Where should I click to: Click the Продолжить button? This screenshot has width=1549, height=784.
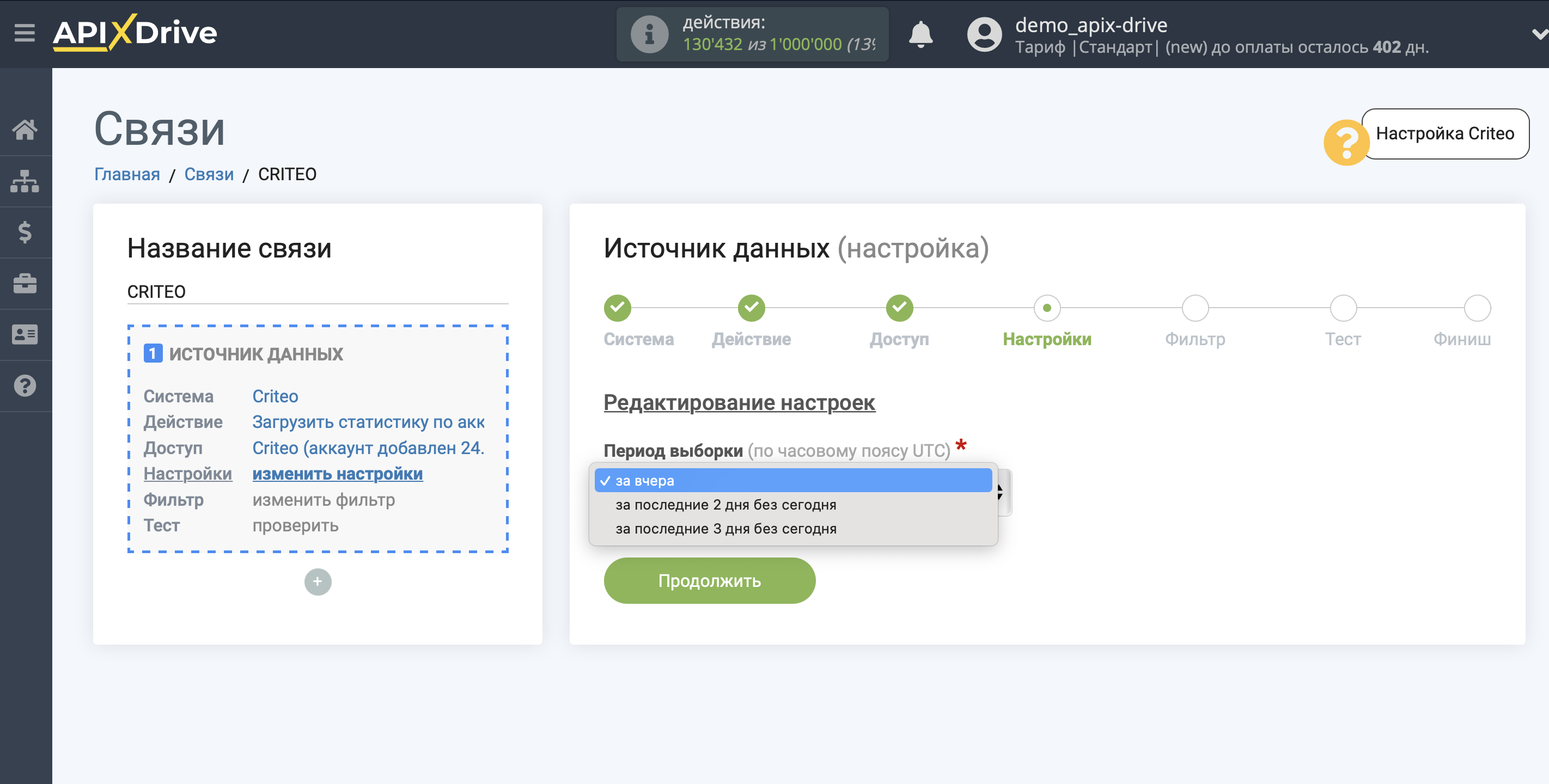pyautogui.click(x=709, y=581)
